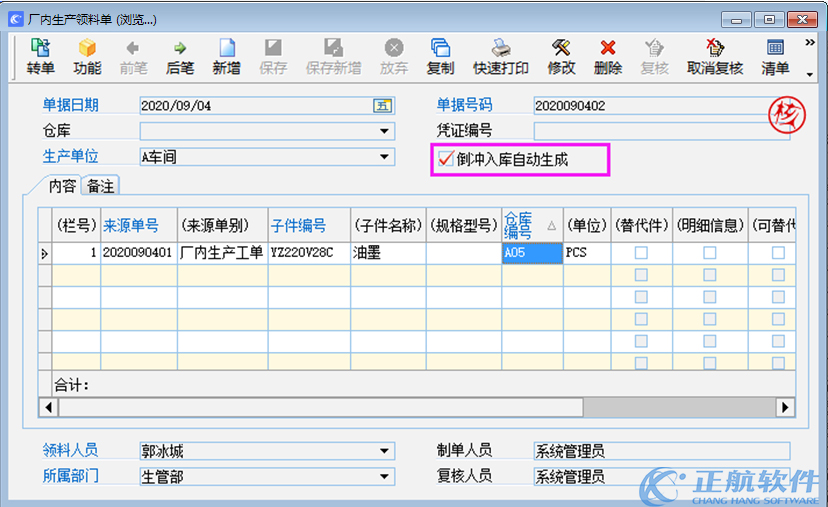Switch to the 备注 tab
This screenshot has height=507, width=828.
(100, 186)
